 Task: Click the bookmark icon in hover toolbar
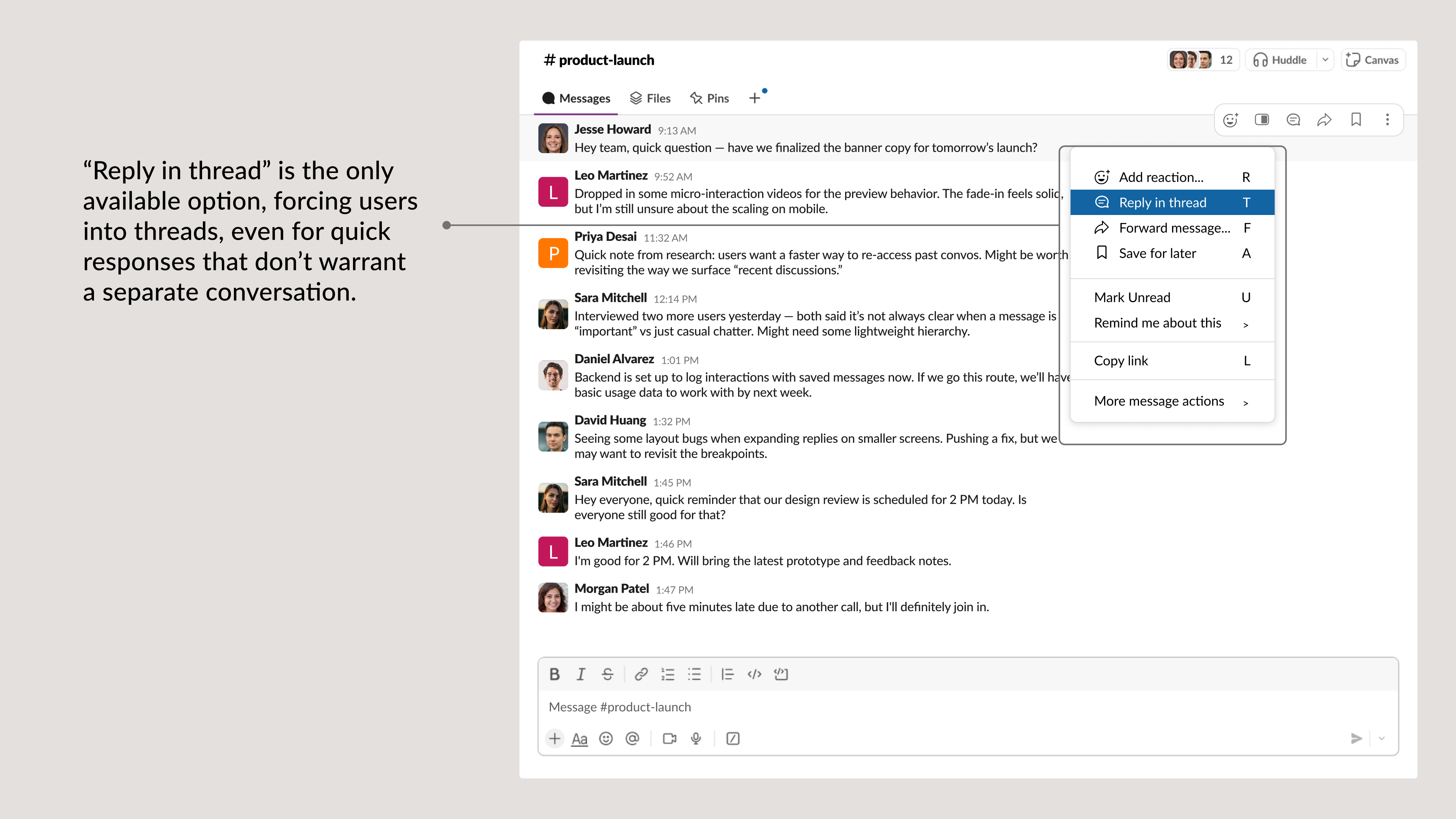click(x=1356, y=119)
